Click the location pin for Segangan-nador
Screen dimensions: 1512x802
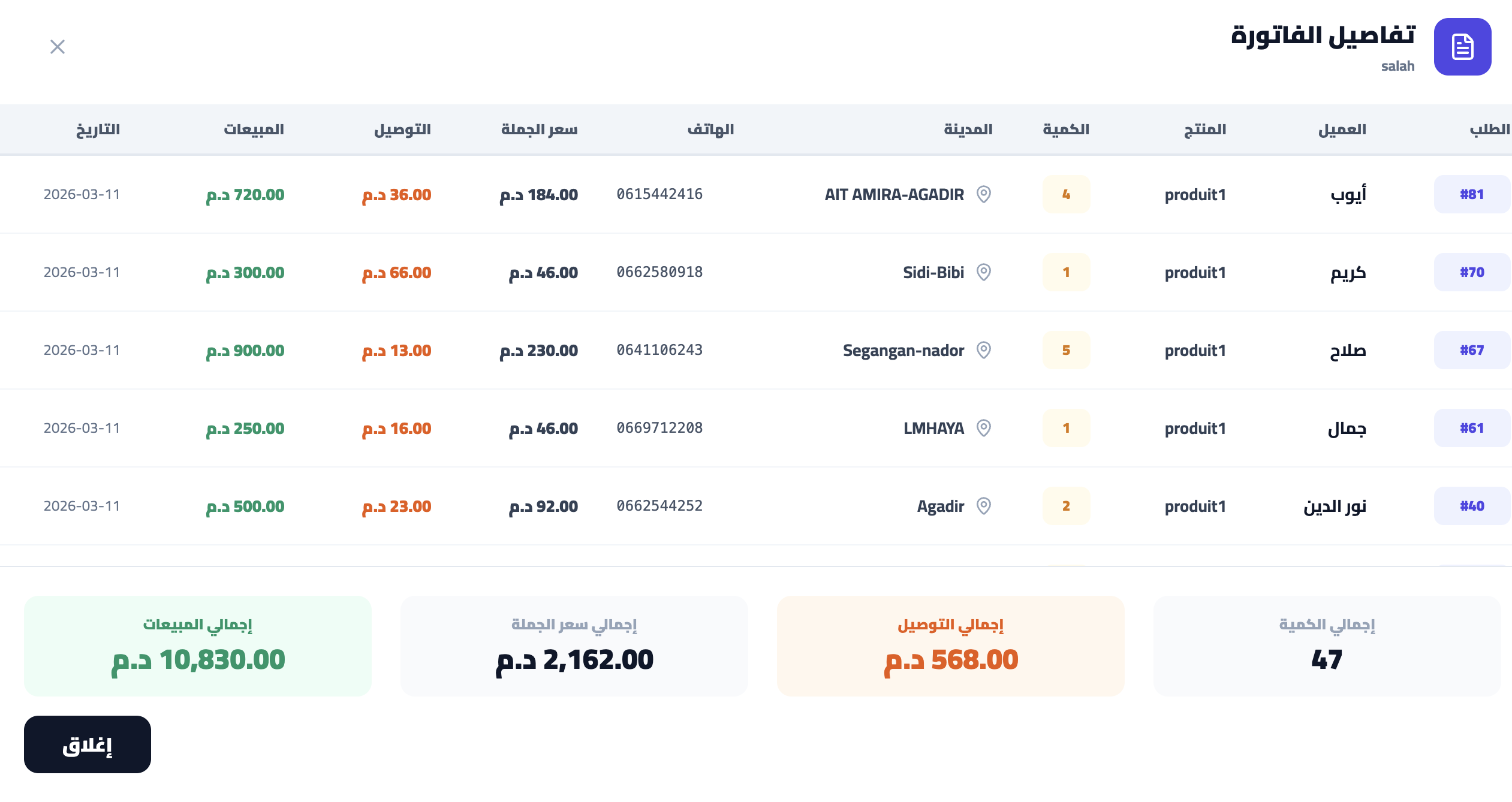[x=984, y=350]
